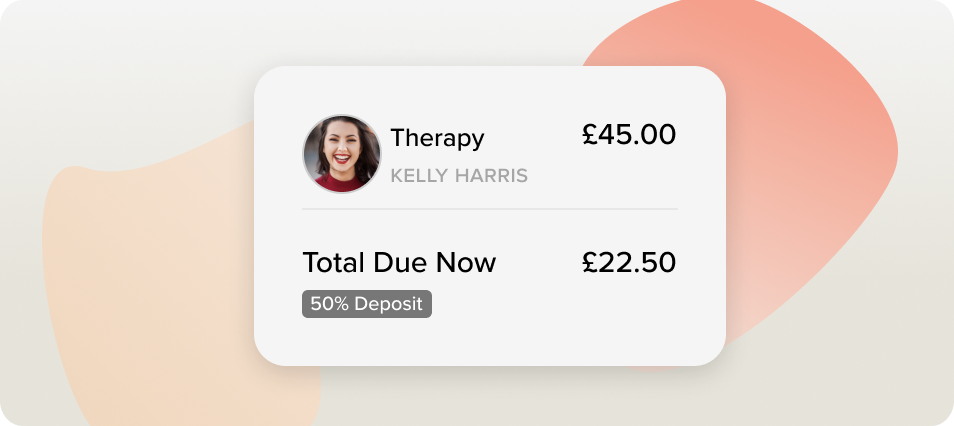
Task: Click the word Now in Total Due Now
Action: click(x=466, y=262)
